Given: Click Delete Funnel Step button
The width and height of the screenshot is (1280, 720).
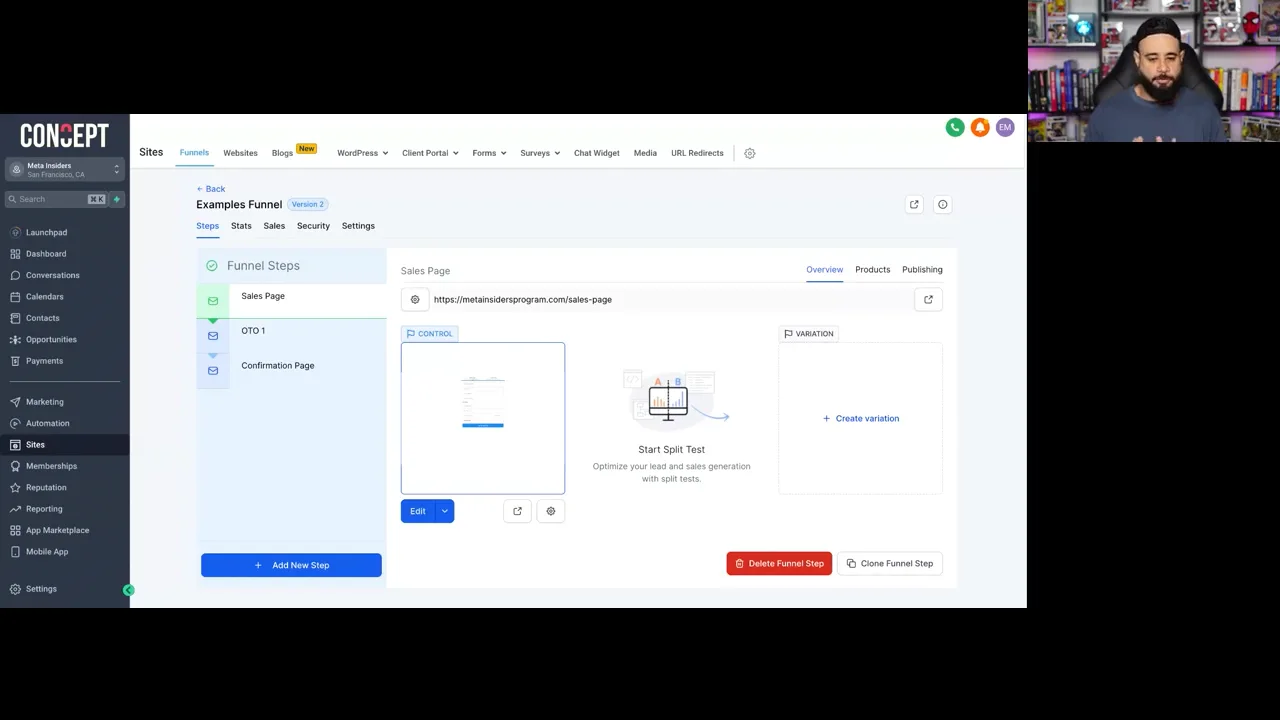Looking at the screenshot, I should (x=779, y=563).
